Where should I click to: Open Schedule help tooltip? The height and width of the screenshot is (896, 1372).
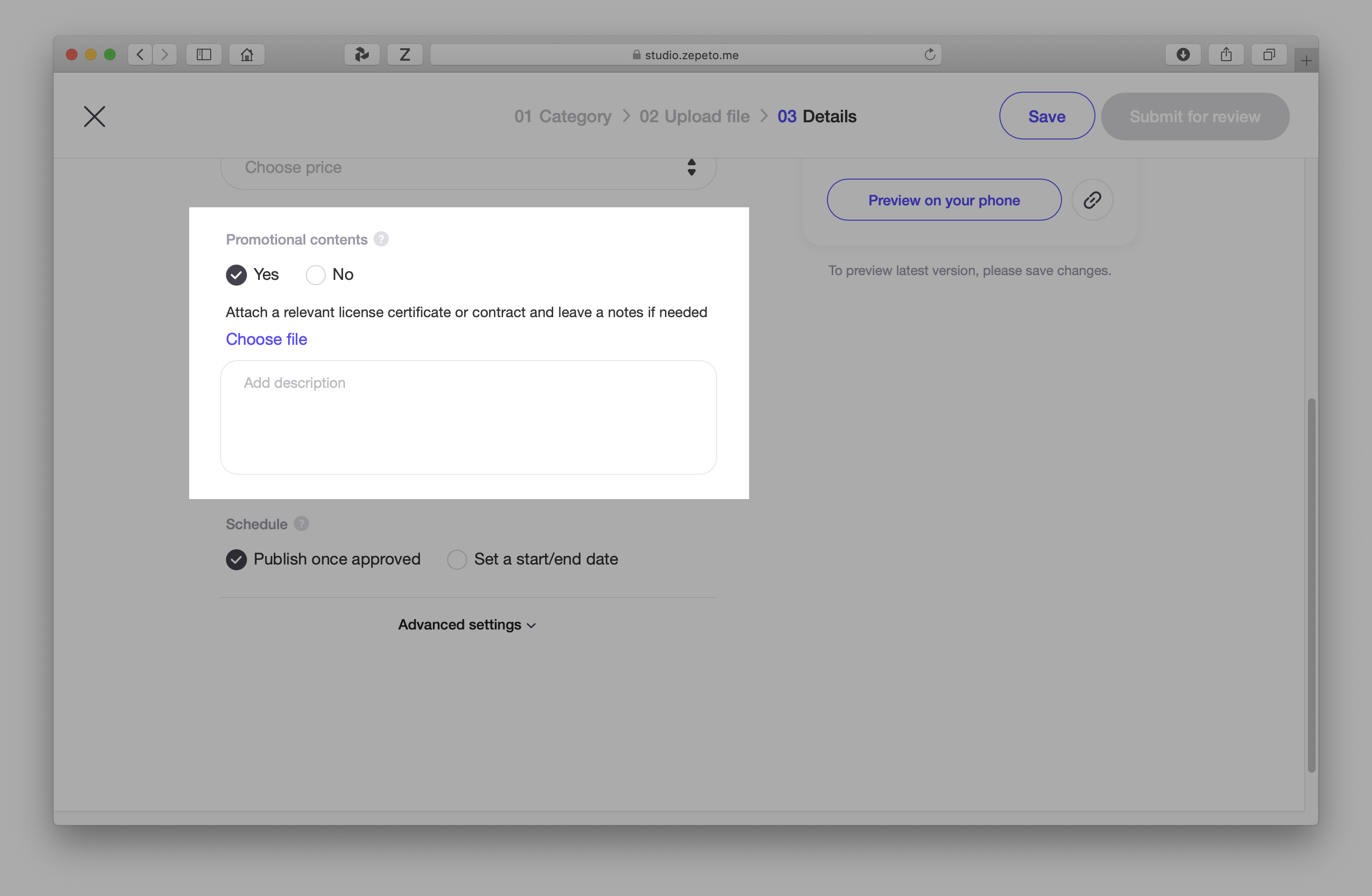pos(301,524)
